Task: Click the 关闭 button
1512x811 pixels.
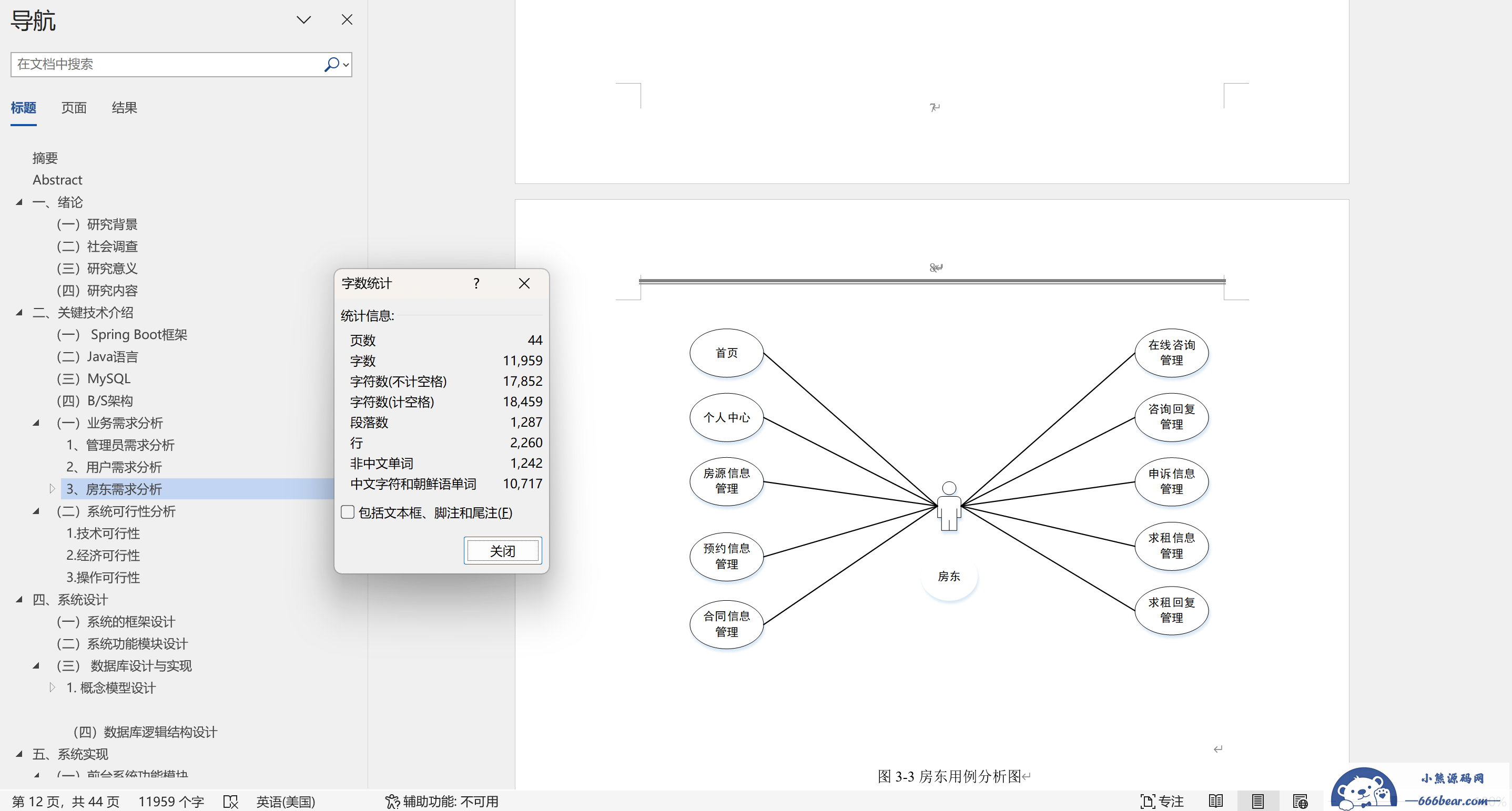Action: coord(502,551)
